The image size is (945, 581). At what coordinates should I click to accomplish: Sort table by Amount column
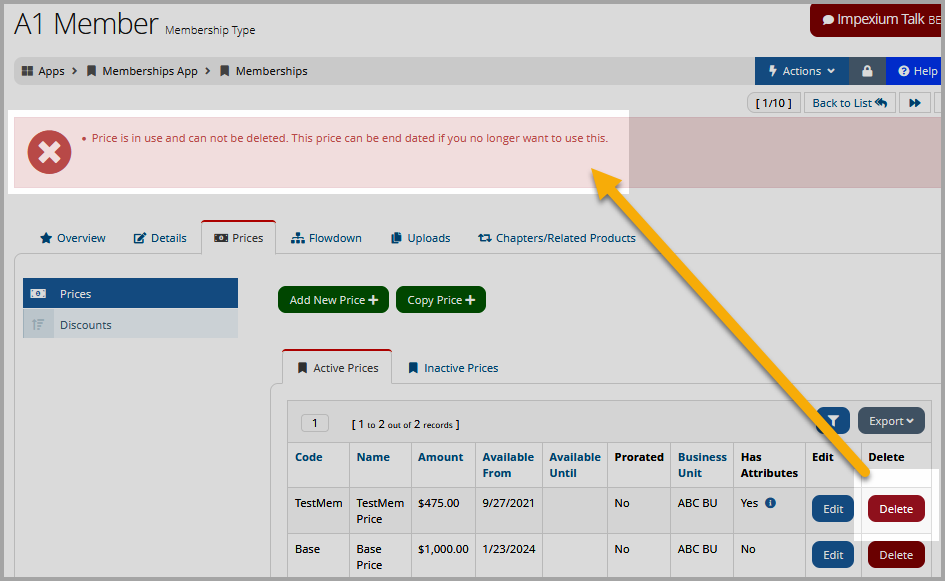pos(441,457)
